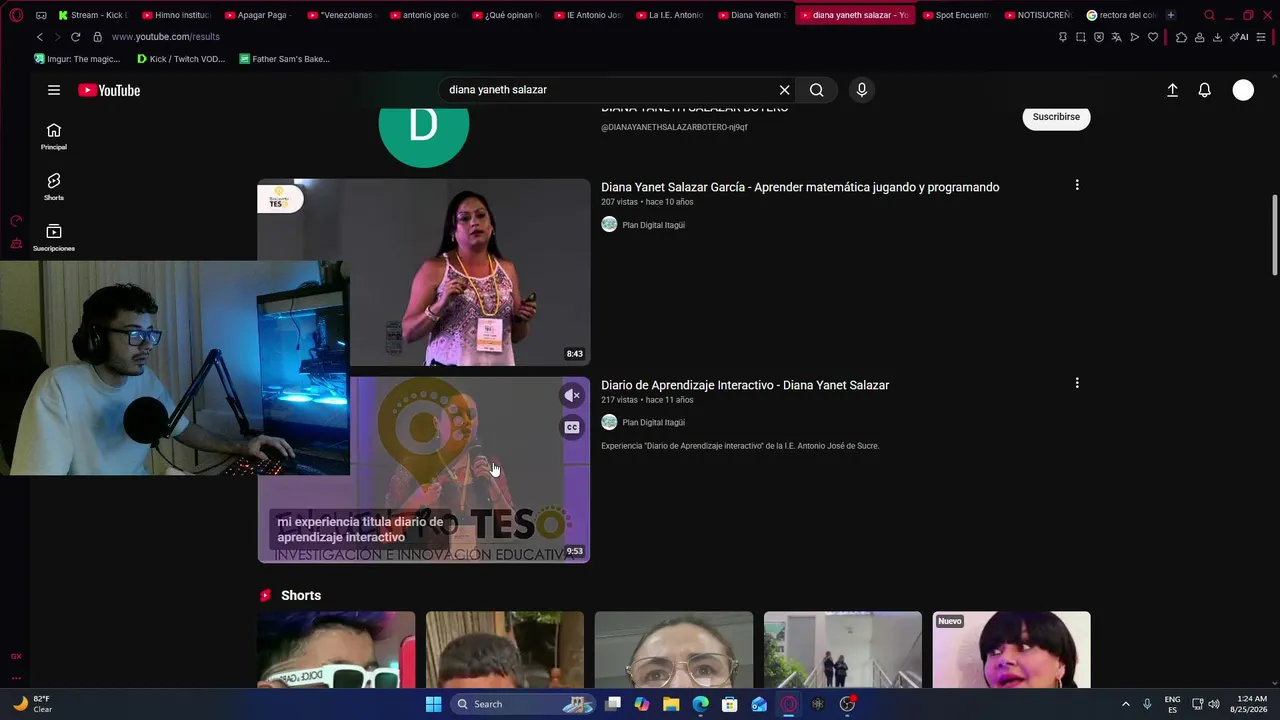Open the Plan Digital Itagüí avatar on the 217-views video

click(x=609, y=422)
